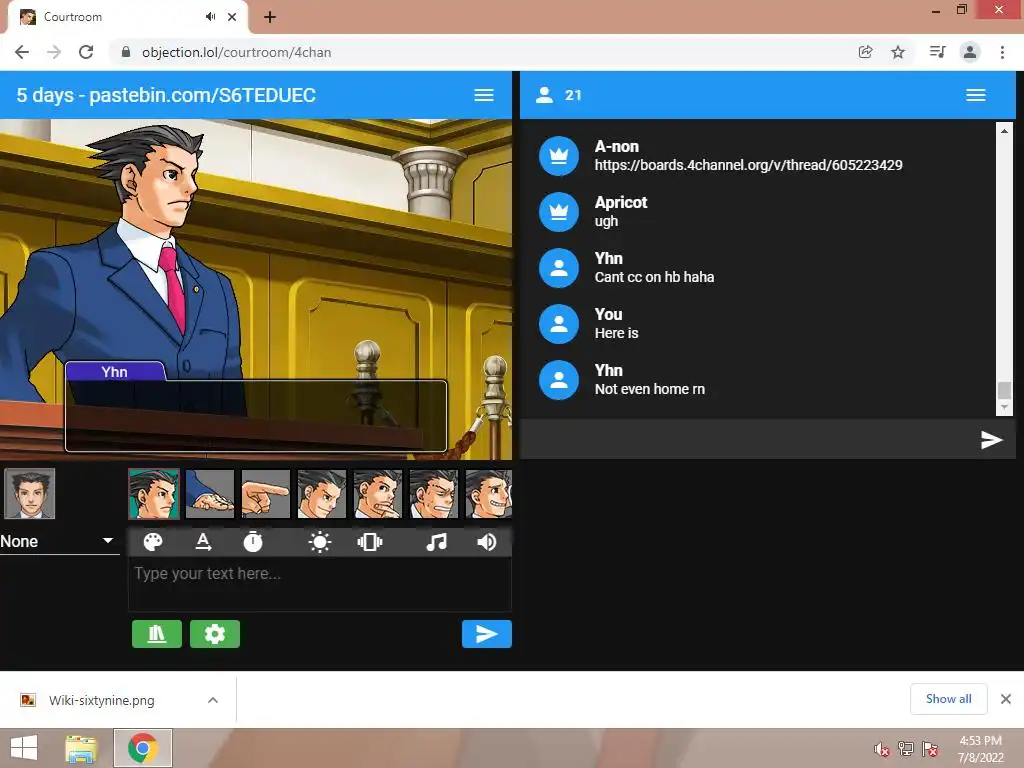Click Apricot's crown avatar
1024x768 pixels.
[559, 212]
